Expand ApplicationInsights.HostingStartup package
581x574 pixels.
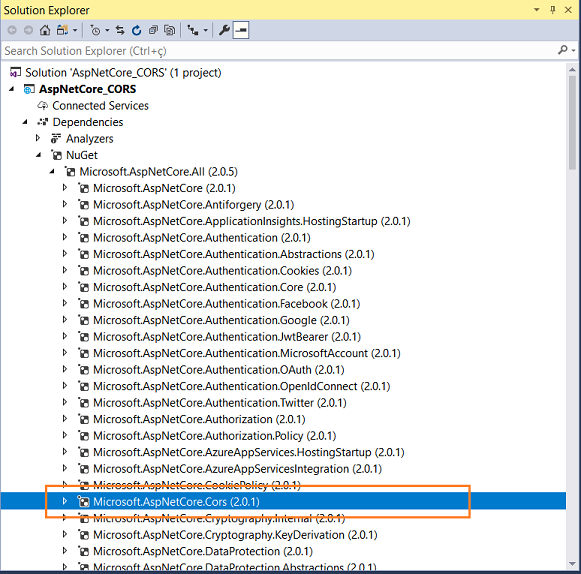pos(65,220)
